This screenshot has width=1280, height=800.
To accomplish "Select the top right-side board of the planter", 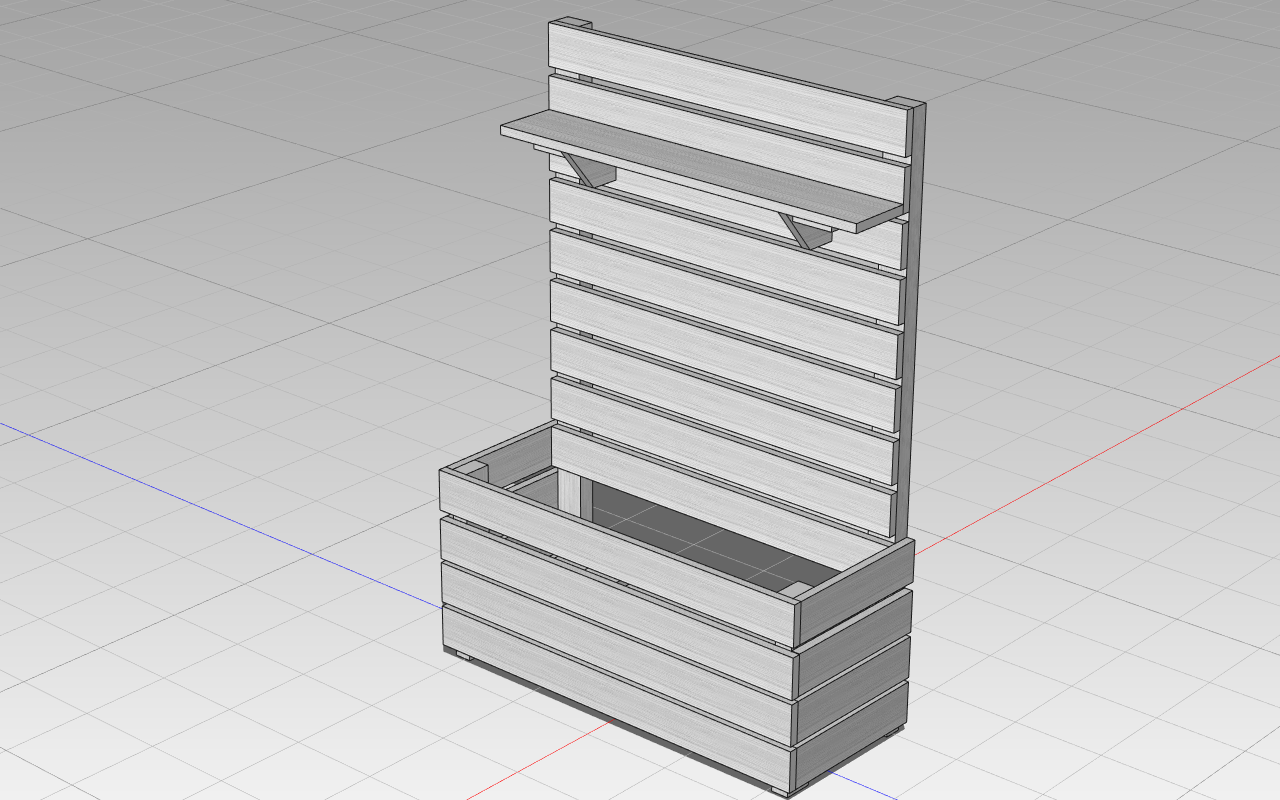I will click(855, 592).
